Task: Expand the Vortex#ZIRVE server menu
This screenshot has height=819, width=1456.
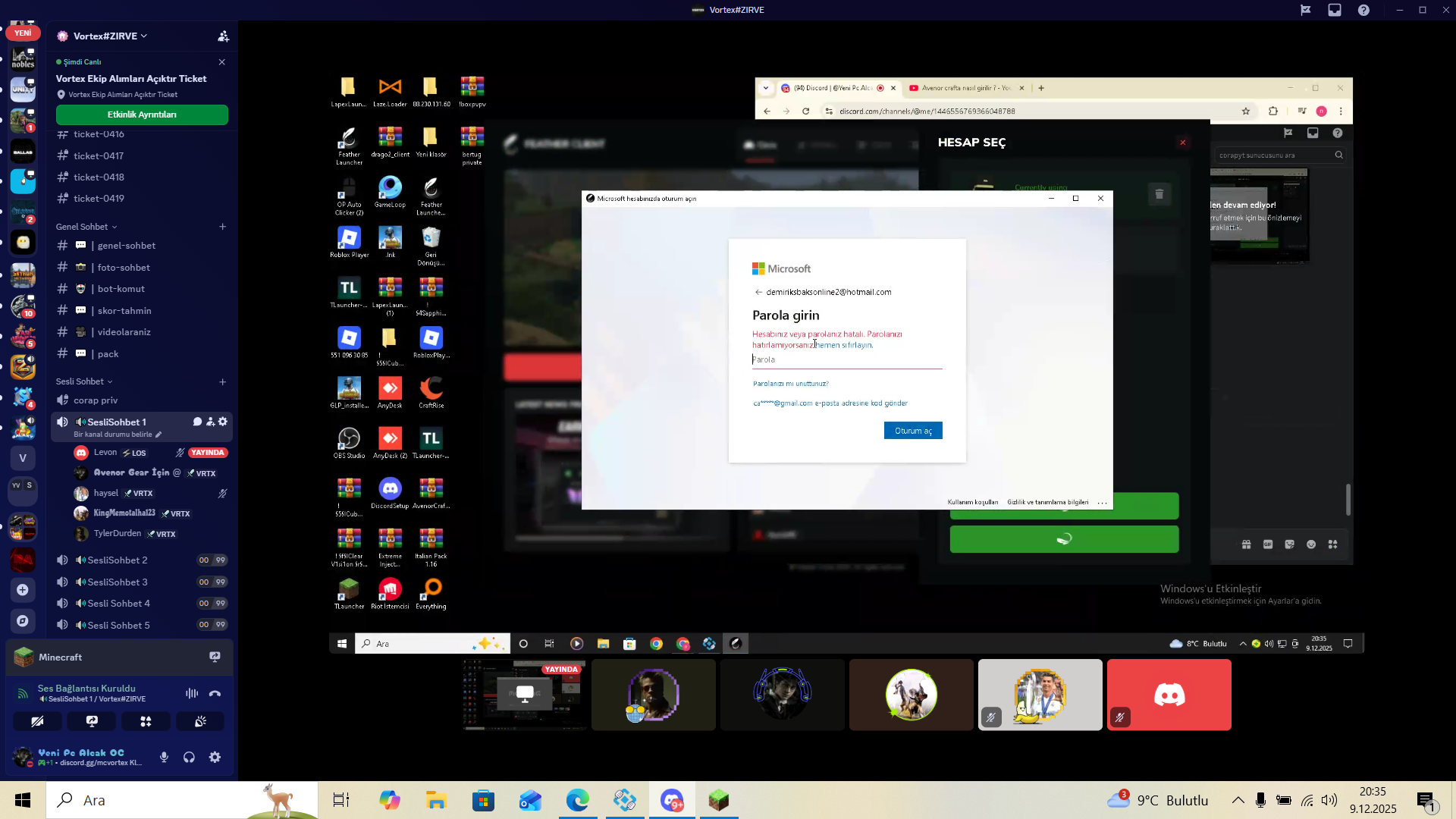Action: [x=110, y=36]
